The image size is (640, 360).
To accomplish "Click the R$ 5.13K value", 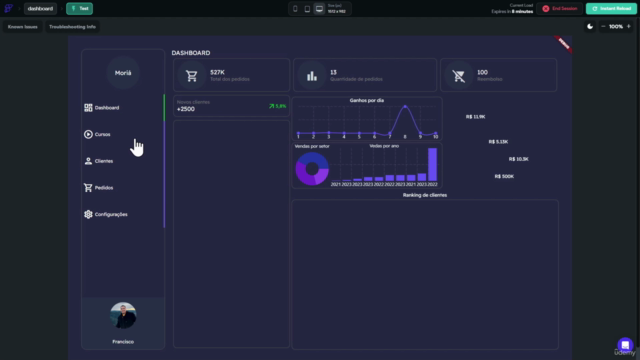I will 498,142.
